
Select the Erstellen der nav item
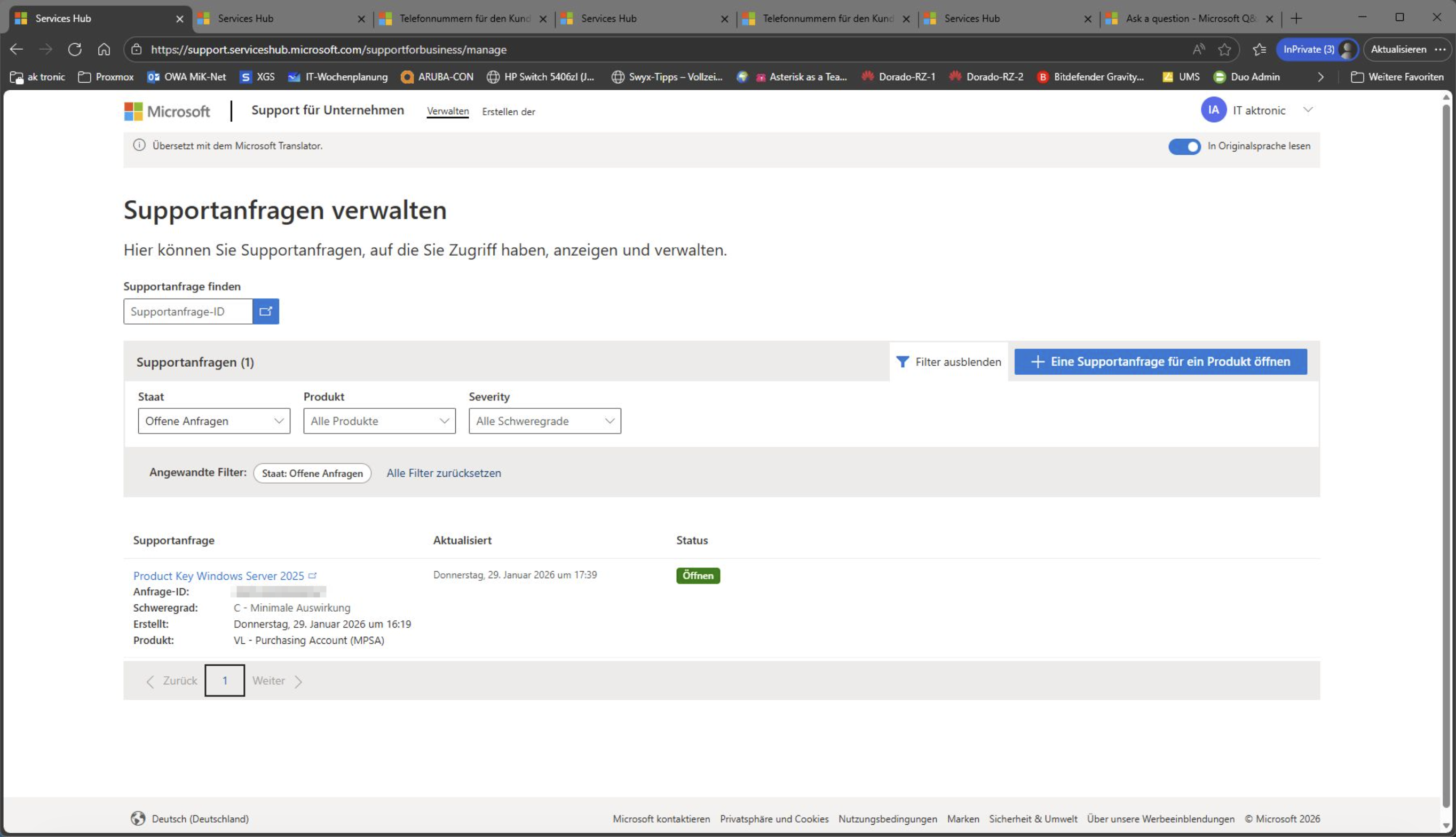pyautogui.click(x=509, y=112)
